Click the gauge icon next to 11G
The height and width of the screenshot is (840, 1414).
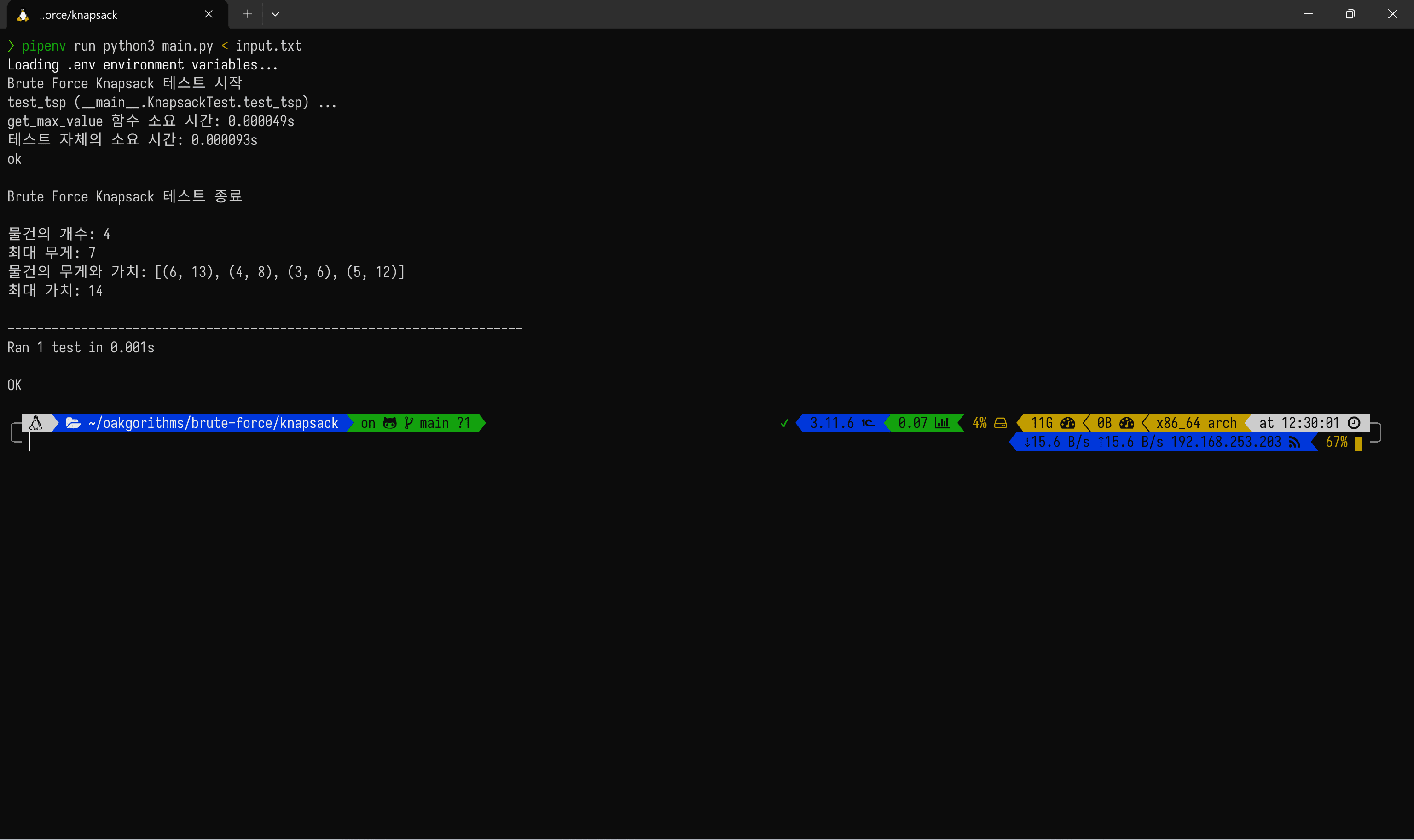pyautogui.click(x=1067, y=423)
